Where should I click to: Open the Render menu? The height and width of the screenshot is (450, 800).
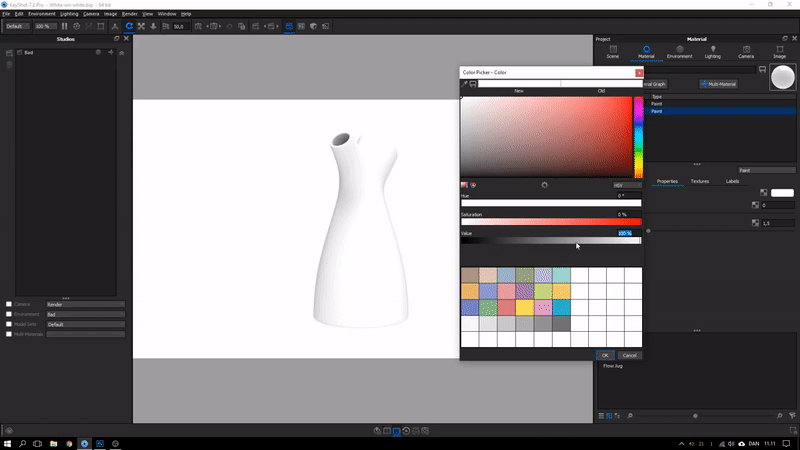pyautogui.click(x=130, y=14)
